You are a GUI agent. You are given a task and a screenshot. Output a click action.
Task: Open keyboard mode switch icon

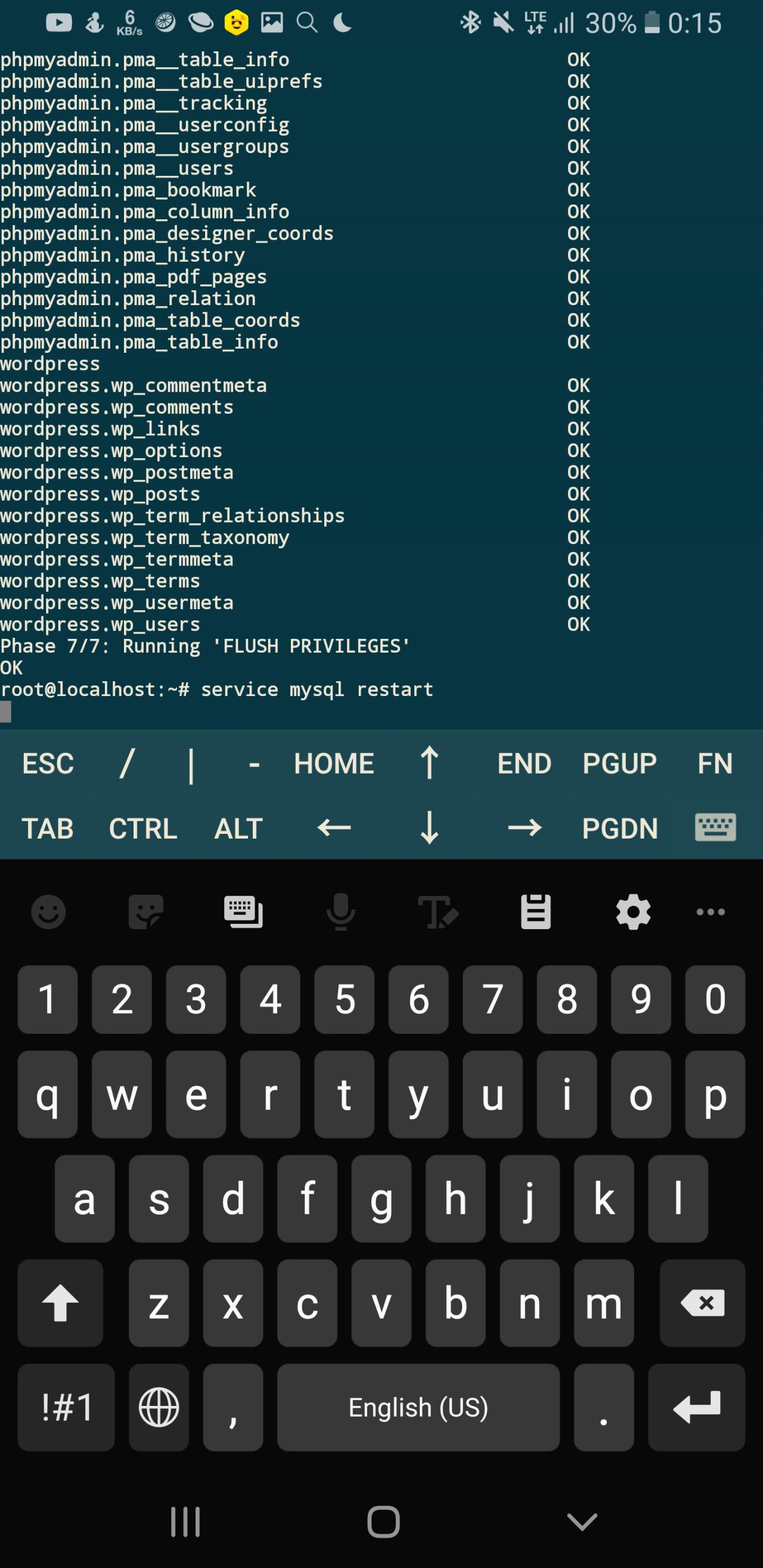(x=244, y=912)
